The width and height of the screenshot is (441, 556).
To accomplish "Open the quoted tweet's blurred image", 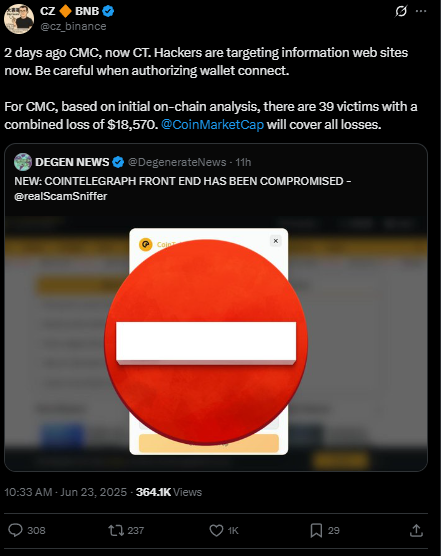I will pyautogui.click(x=216, y=343).
